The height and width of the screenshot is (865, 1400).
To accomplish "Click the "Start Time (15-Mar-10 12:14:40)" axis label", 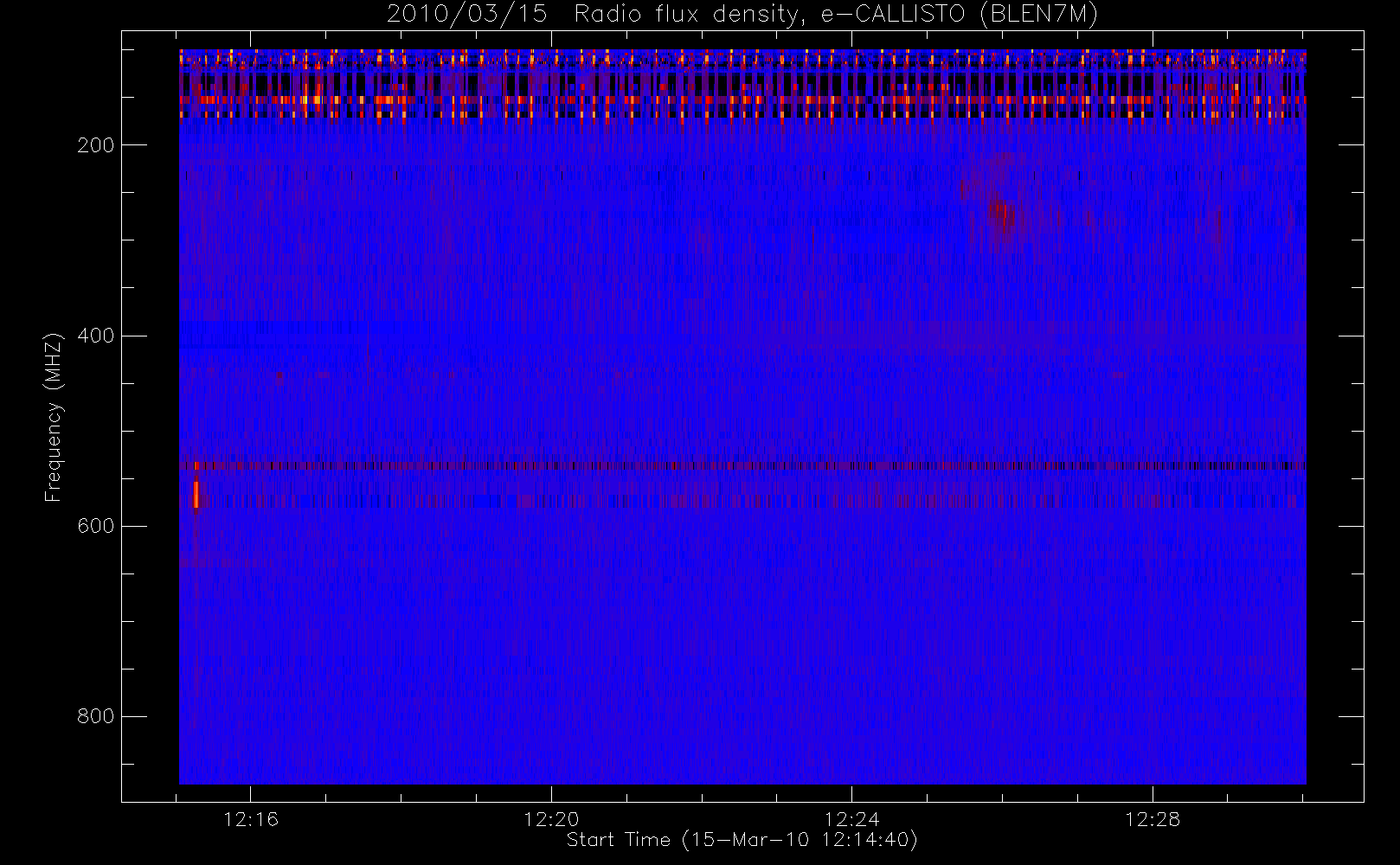I will coord(742,839).
